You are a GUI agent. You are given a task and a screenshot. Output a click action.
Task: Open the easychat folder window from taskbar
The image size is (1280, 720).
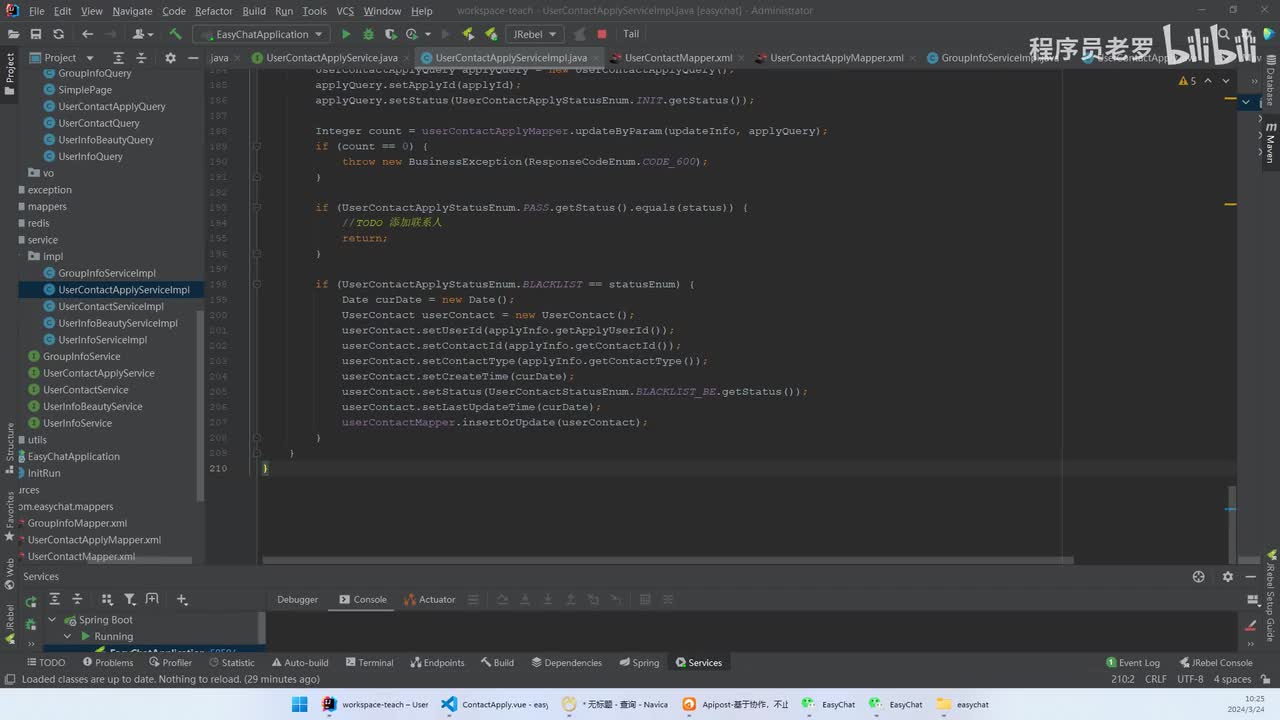coord(964,704)
